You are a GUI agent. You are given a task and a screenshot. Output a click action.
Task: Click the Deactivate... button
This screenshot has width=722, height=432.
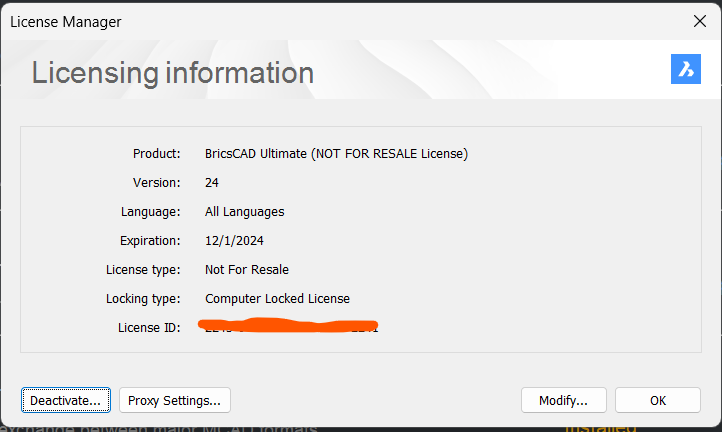(66, 400)
